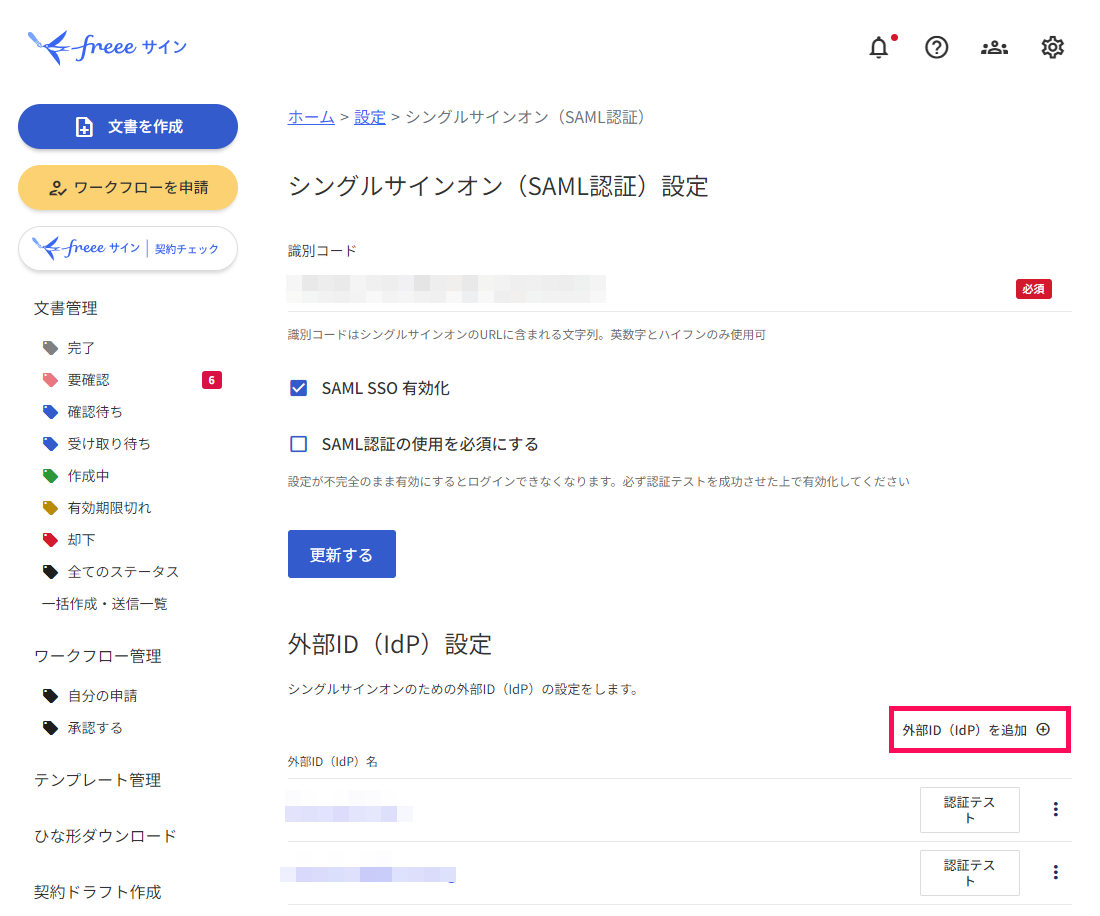Click the first IdP name entry
Image resolution: width=1100 pixels, height=916 pixels.
pyautogui.click(x=349, y=812)
